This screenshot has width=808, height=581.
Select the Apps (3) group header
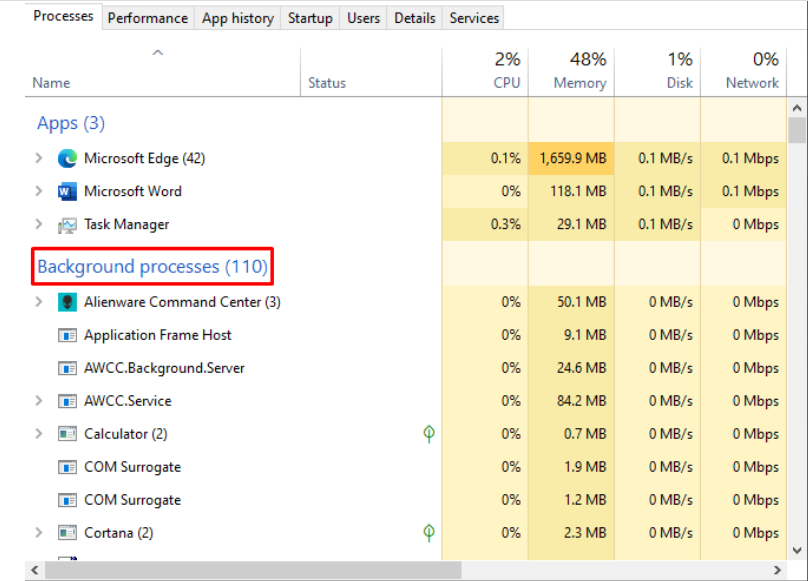point(71,124)
